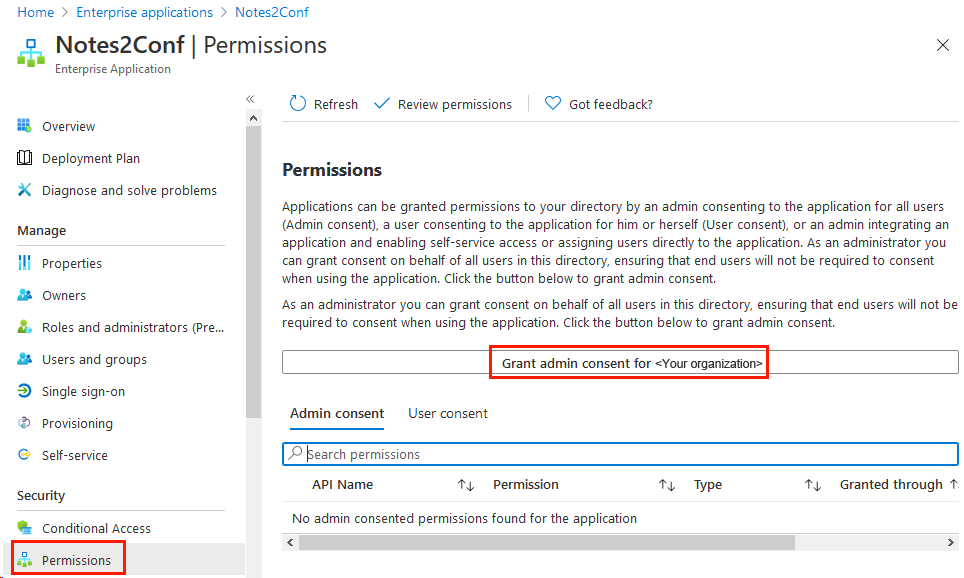This screenshot has width=964, height=578.
Task: Open Users and groups page
Action: point(94,360)
